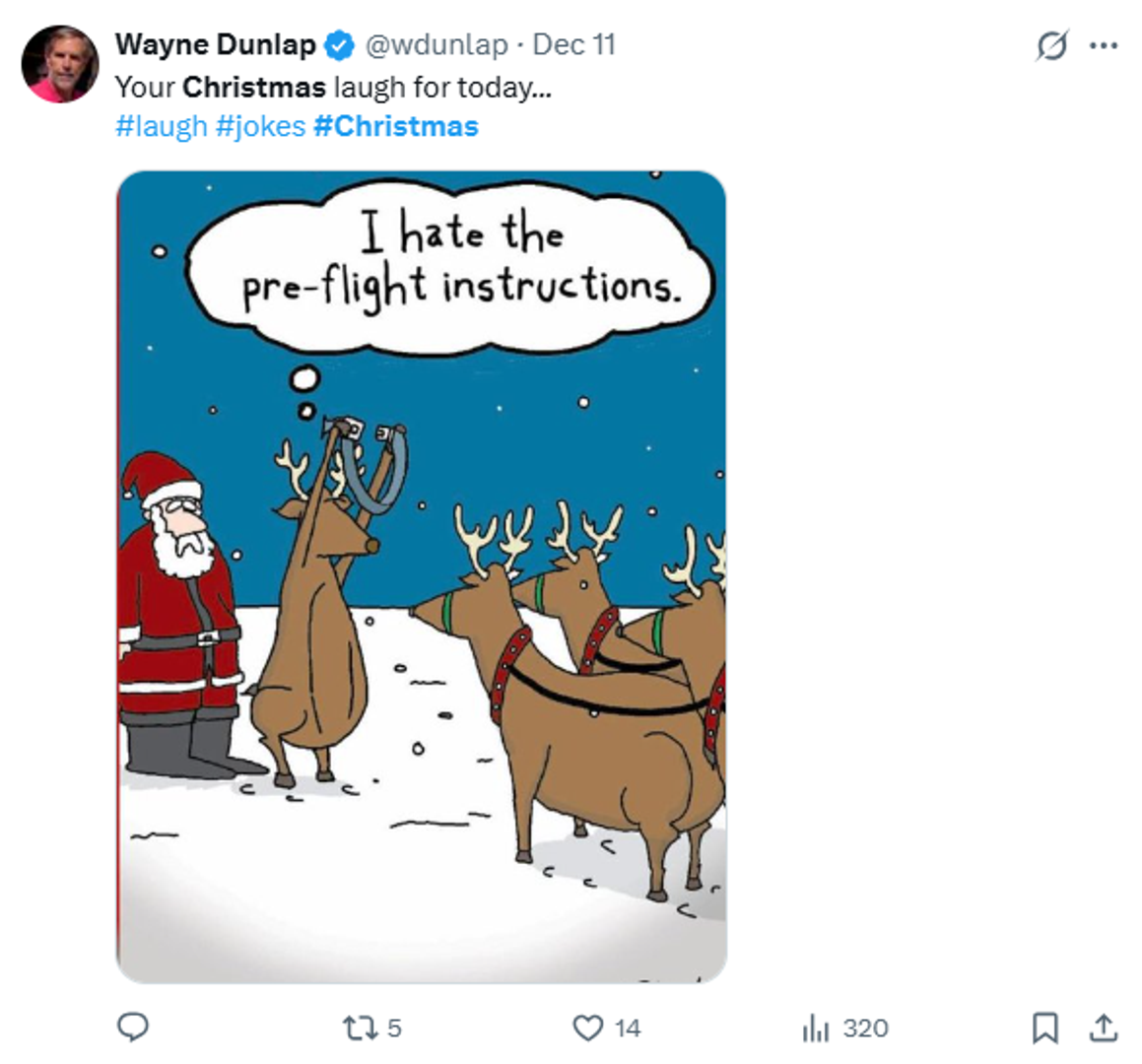Viewport: 1142px width, 1064px height.
Task: Expand the three-dot more options menu
Action: (1104, 45)
